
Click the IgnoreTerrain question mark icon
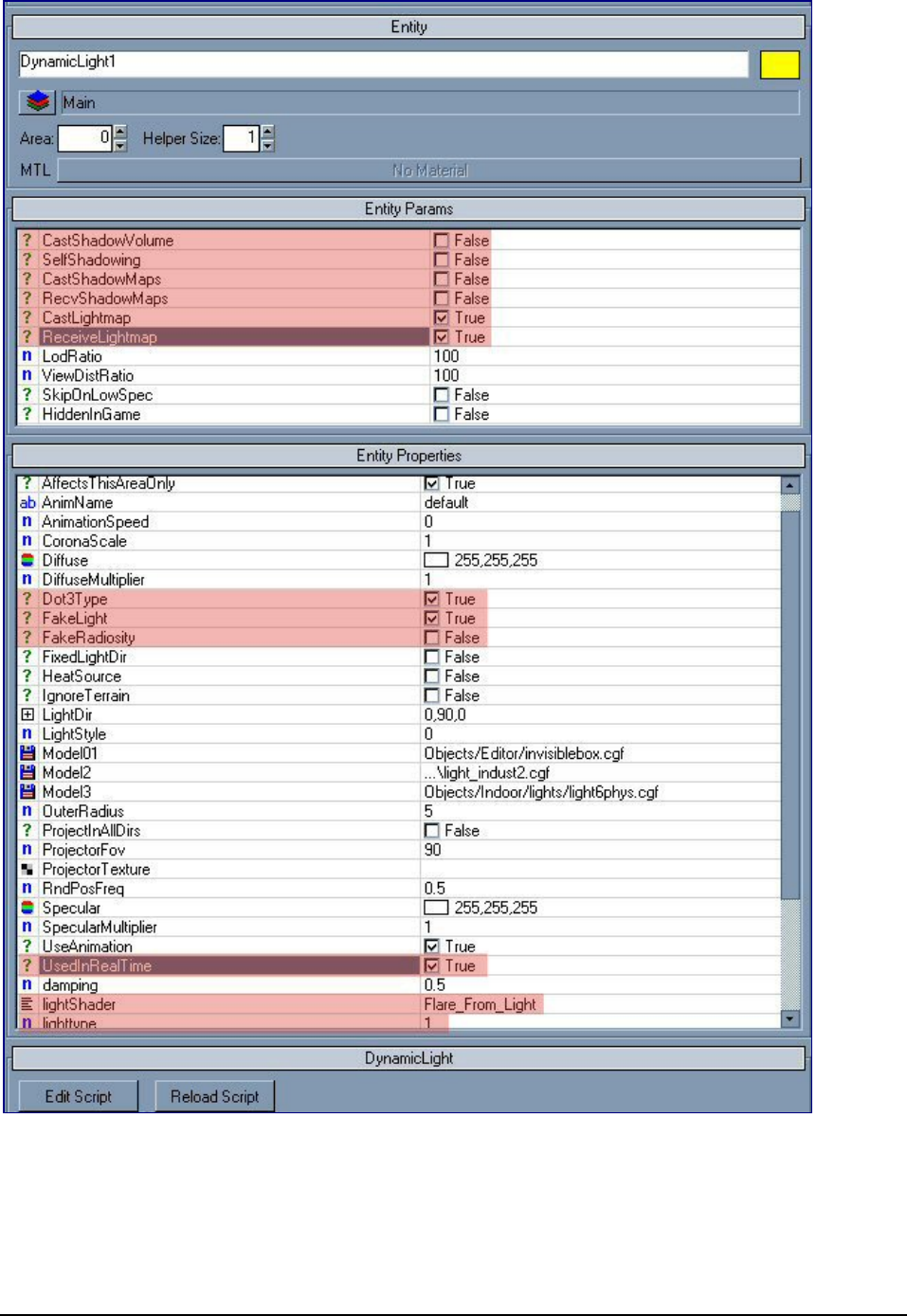click(27, 695)
